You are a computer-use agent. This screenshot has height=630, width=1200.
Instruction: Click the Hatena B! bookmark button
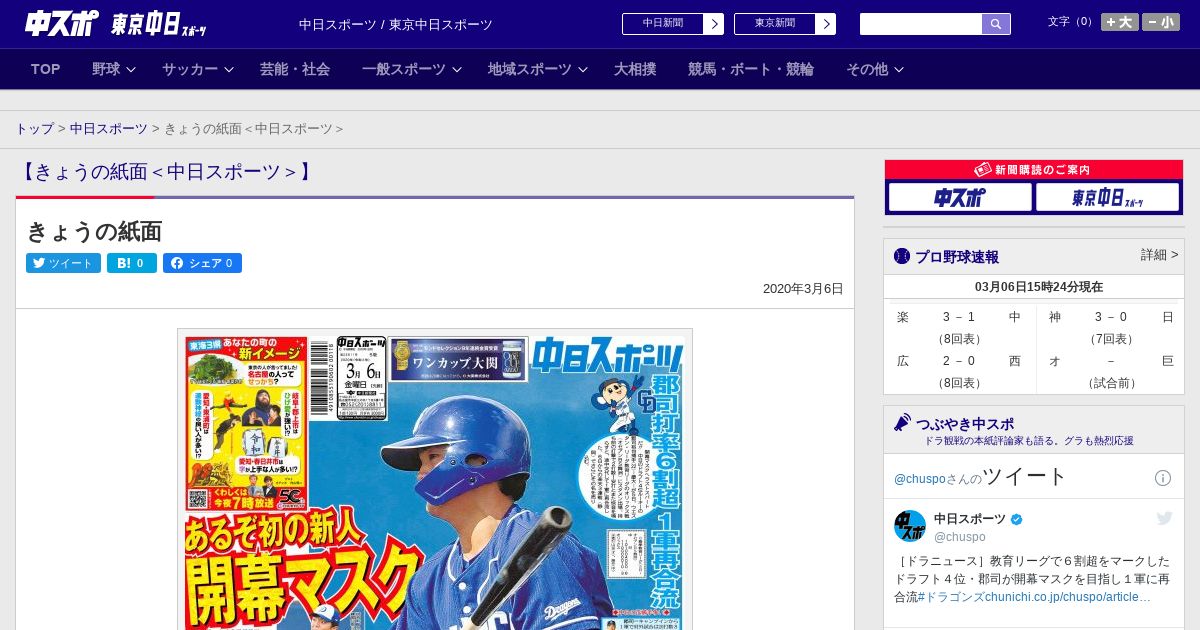pos(132,263)
